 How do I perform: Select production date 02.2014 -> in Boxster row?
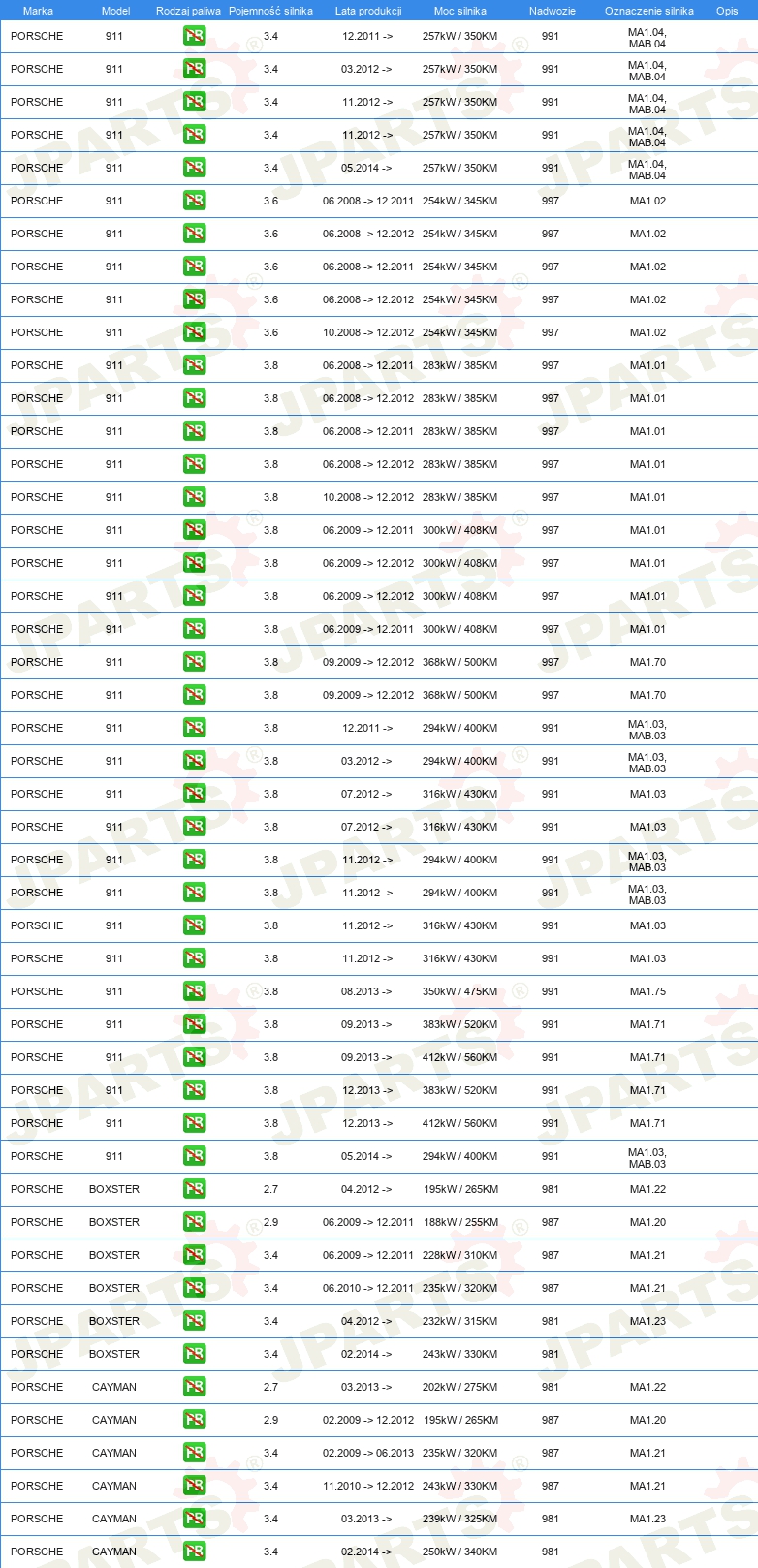click(366, 1354)
